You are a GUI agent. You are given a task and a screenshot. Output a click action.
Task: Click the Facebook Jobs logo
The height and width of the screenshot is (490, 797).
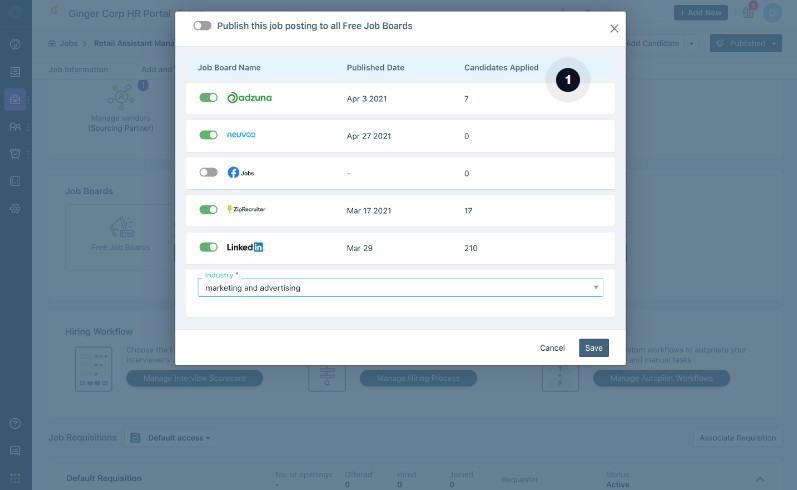click(x=241, y=173)
